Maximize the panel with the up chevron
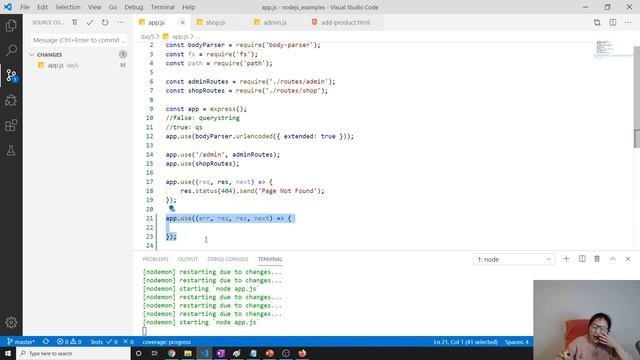Image resolution: width=640 pixels, height=360 pixels. (x=613, y=259)
